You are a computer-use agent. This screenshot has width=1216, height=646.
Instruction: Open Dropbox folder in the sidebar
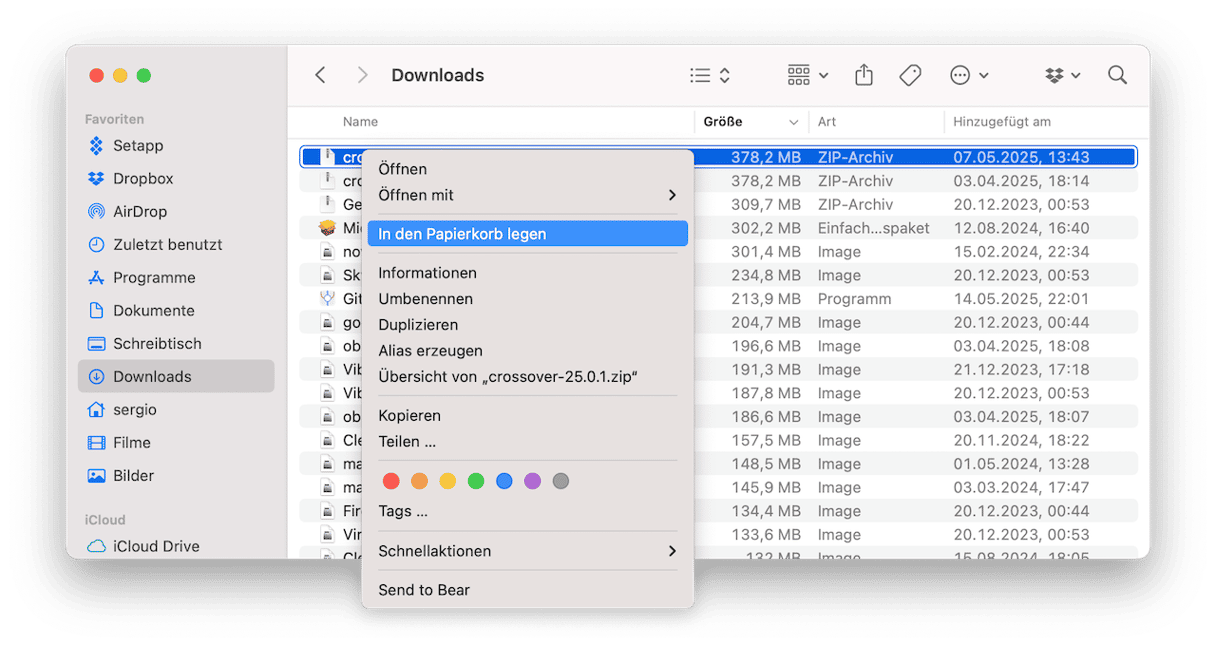(x=143, y=179)
